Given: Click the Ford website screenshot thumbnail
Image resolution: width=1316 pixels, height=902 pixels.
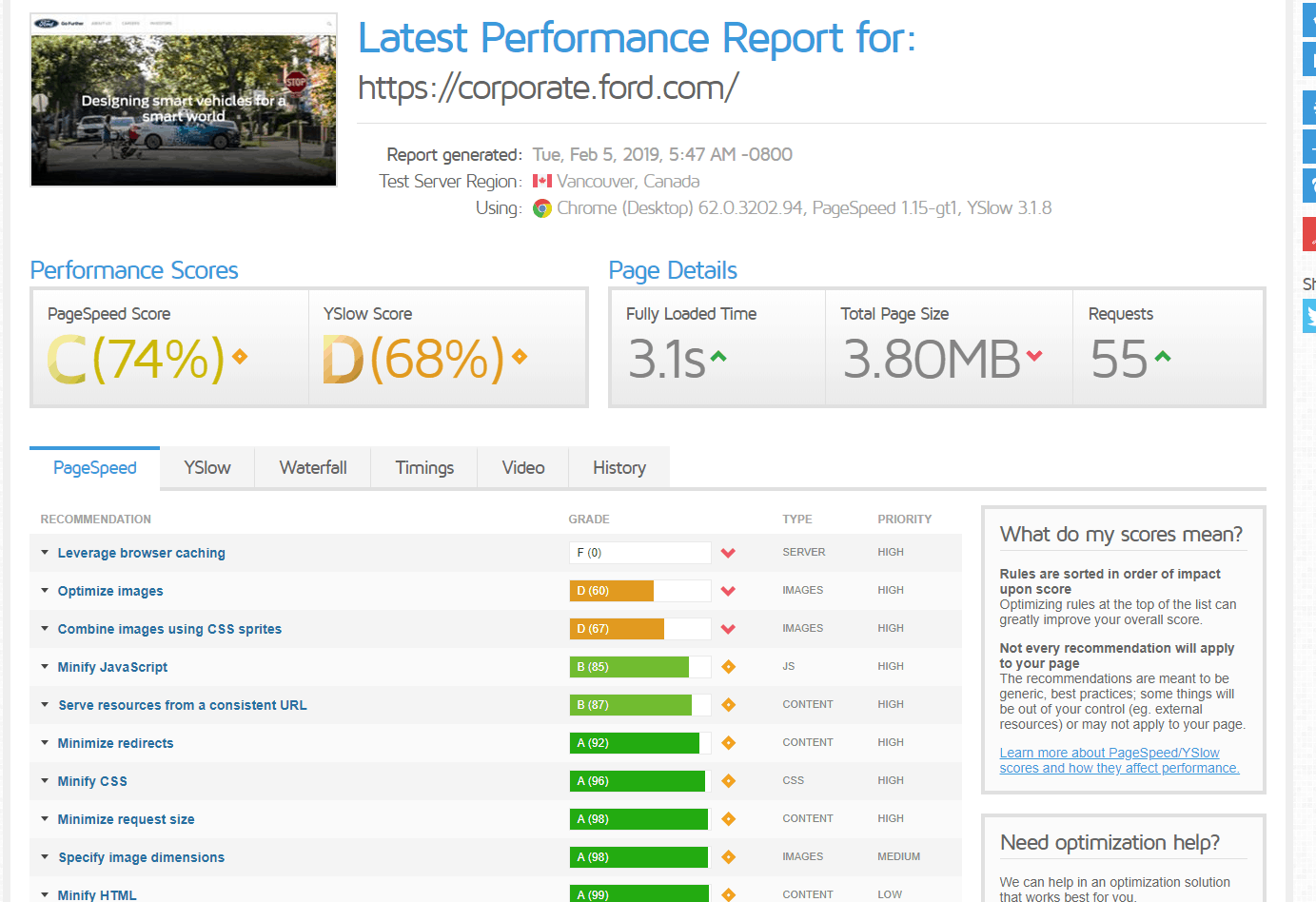Looking at the screenshot, I should coord(184,101).
